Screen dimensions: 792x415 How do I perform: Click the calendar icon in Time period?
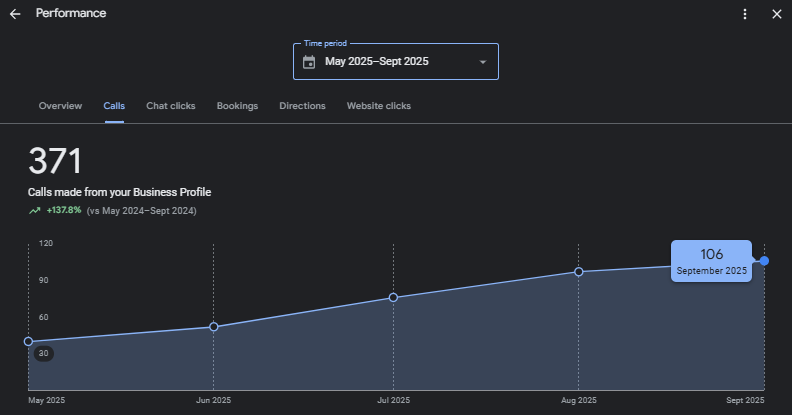(x=309, y=62)
